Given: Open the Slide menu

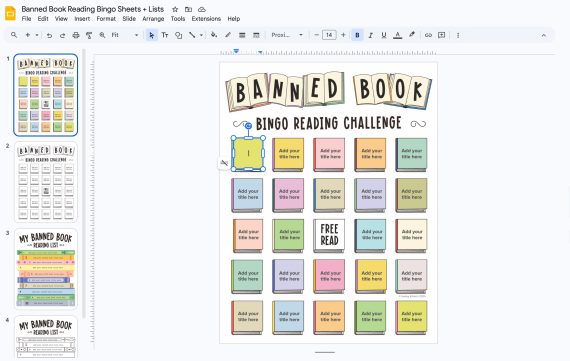Looking at the screenshot, I should [x=129, y=19].
